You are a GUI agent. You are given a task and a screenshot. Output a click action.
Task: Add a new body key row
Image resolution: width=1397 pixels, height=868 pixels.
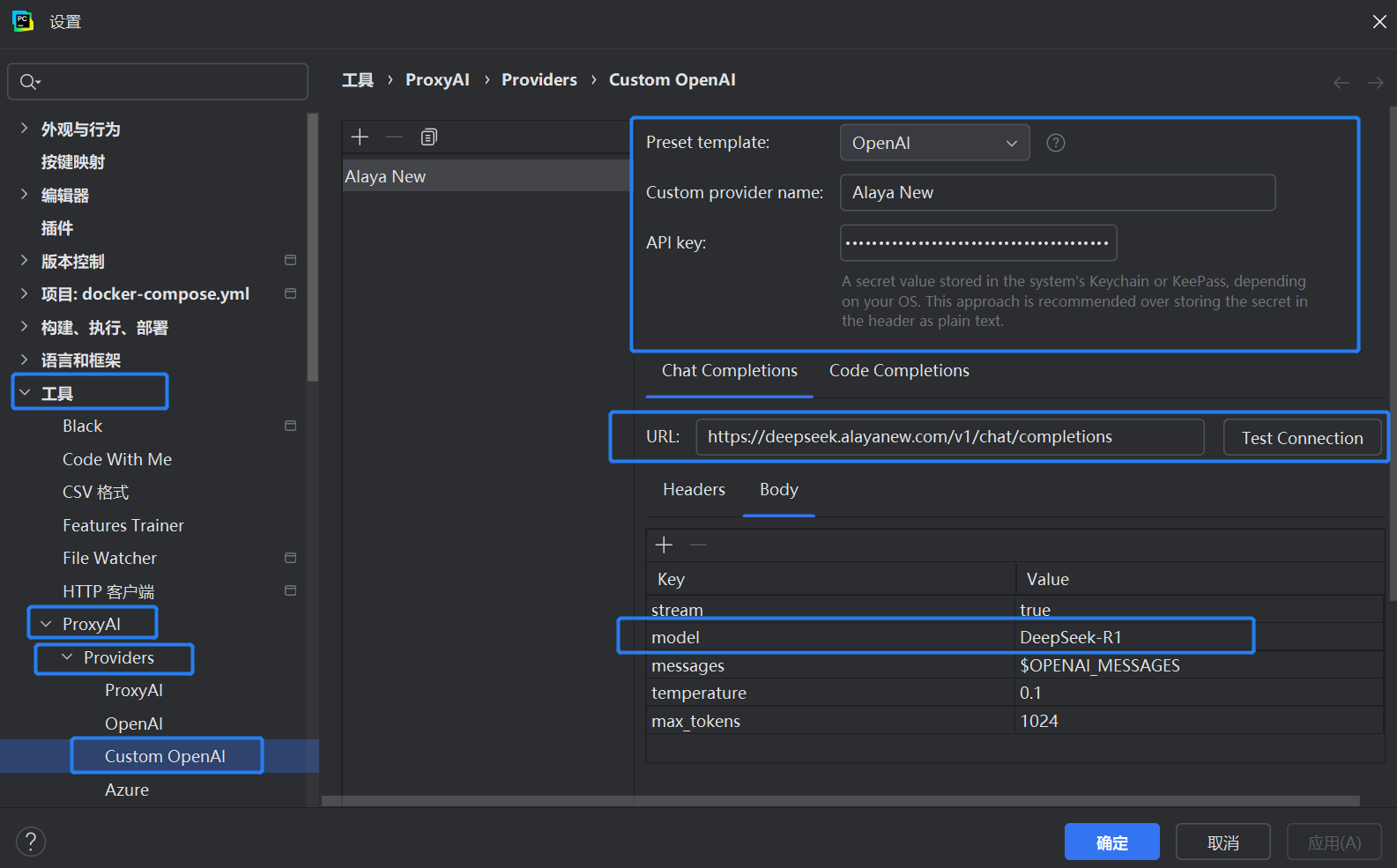664,545
